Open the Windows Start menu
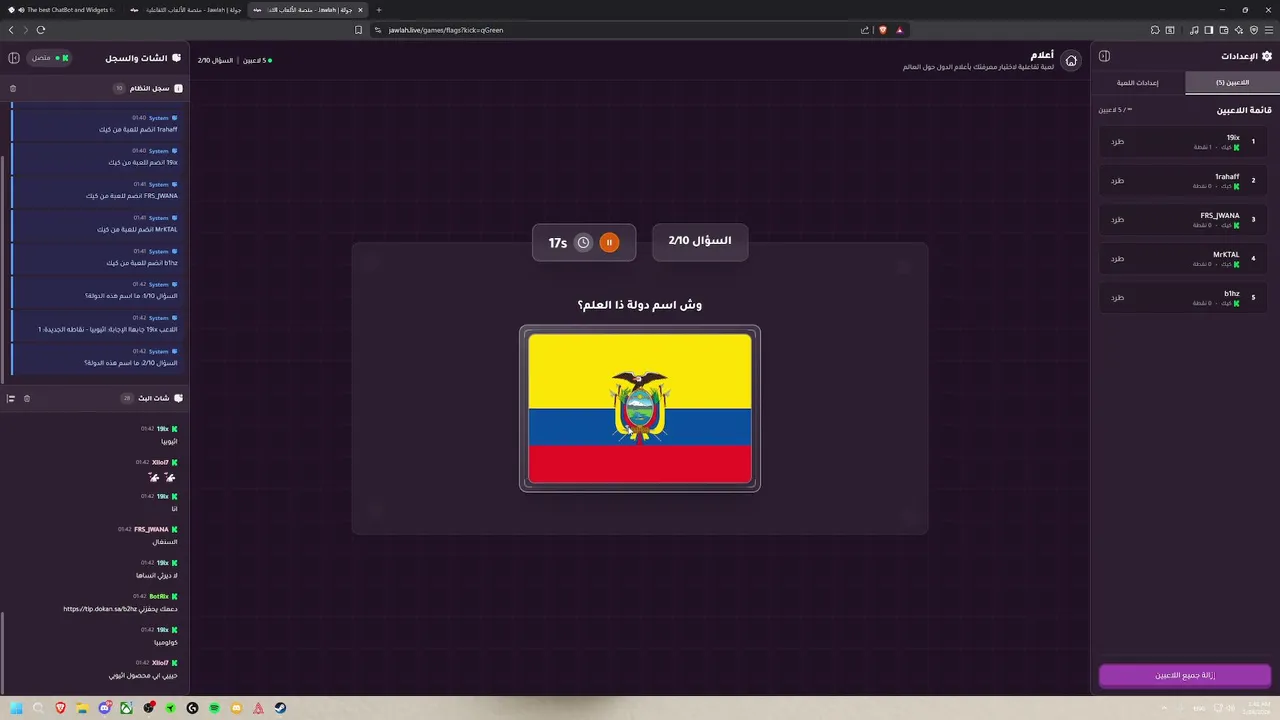Viewport: 1280px width, 720px height. point(16,708)
